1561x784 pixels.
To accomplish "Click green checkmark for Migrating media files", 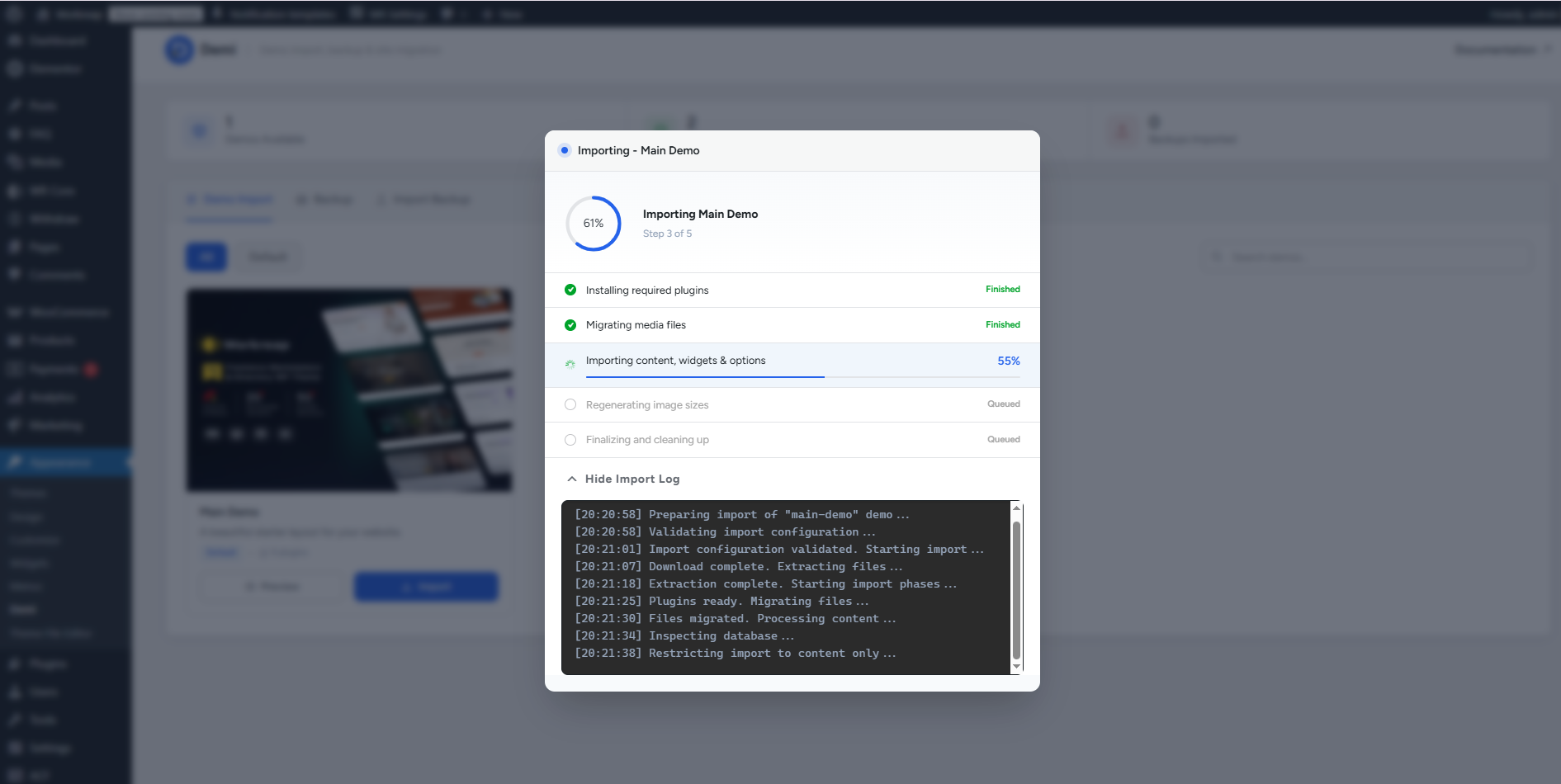I will pos(570,325).
